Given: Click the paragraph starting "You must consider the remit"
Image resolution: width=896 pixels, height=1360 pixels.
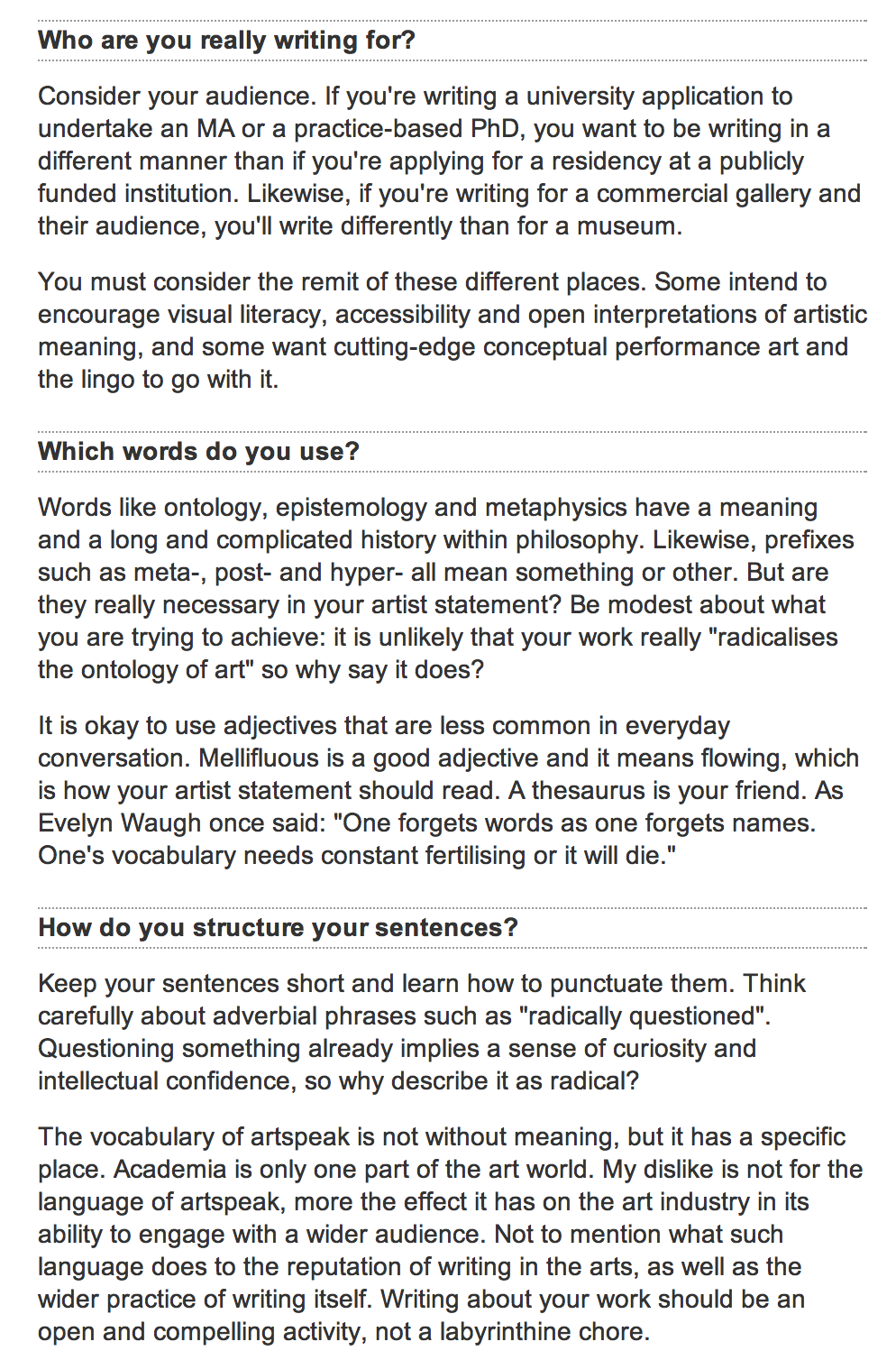Looking at the screenshot, I should tap(453, 331).
